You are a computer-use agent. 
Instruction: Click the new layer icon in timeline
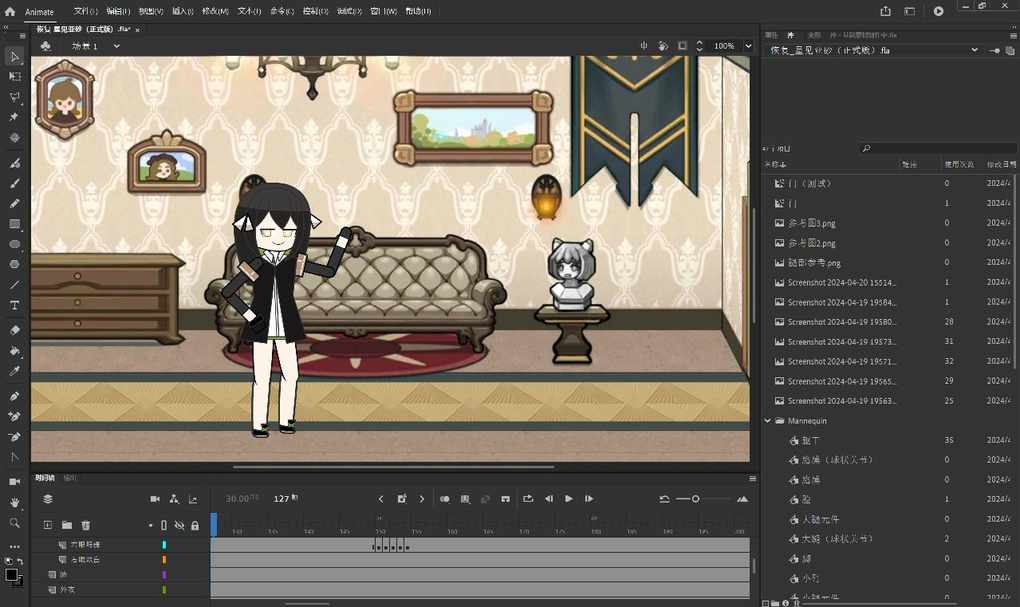47,525
